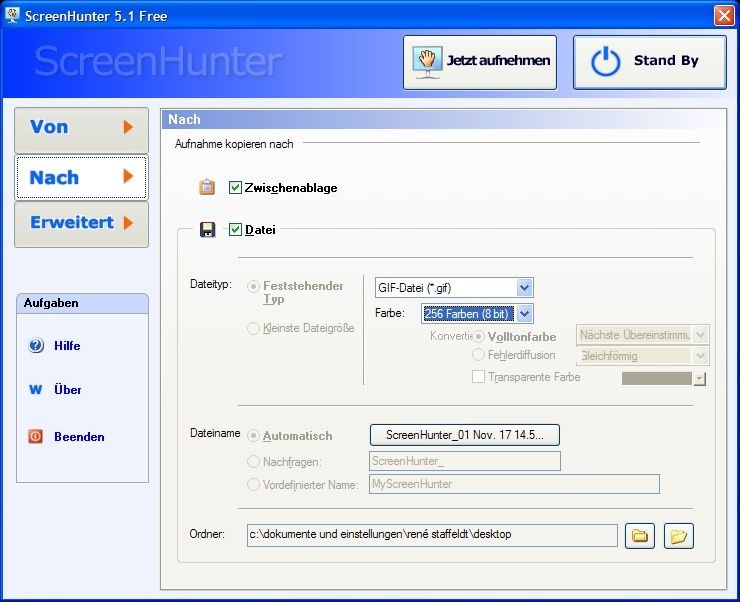
Task: Select the Kleinste Dateigröße radio button
Action: click(x=253, y=328)
